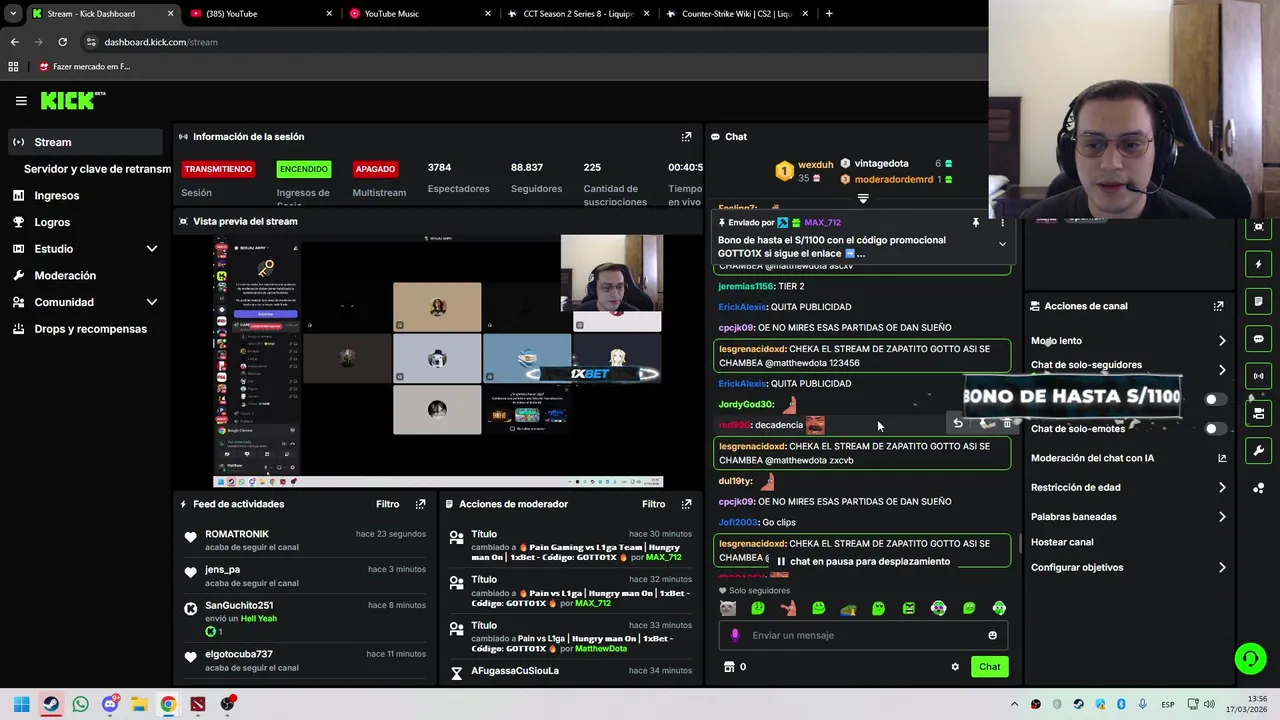Open the emoji picker in chat input
The image size is (1280, 720).
[x=992, y=635]
